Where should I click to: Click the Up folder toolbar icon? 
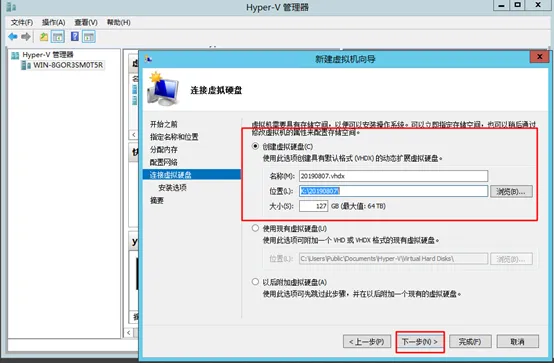coord(44,36)
